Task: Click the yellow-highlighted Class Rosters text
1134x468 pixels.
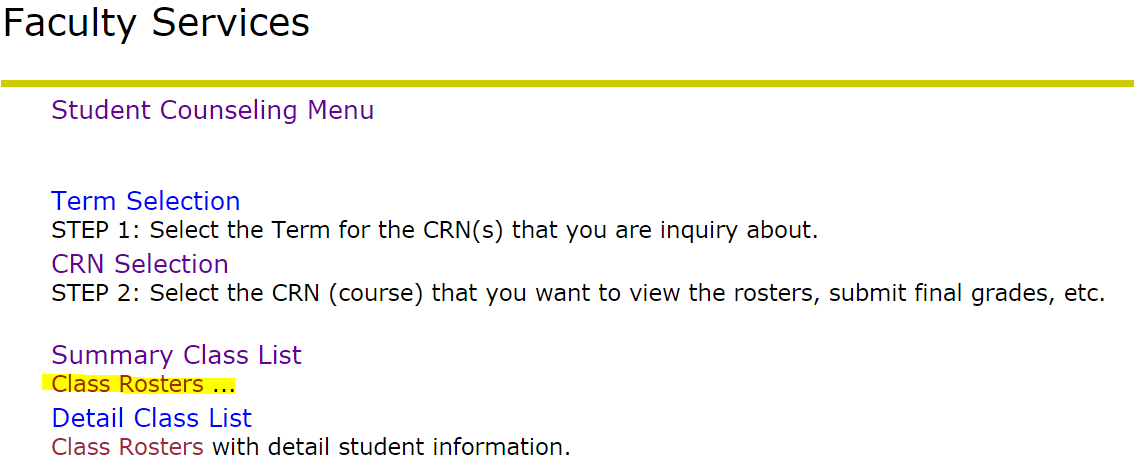Action: click(x=127, y=384)
